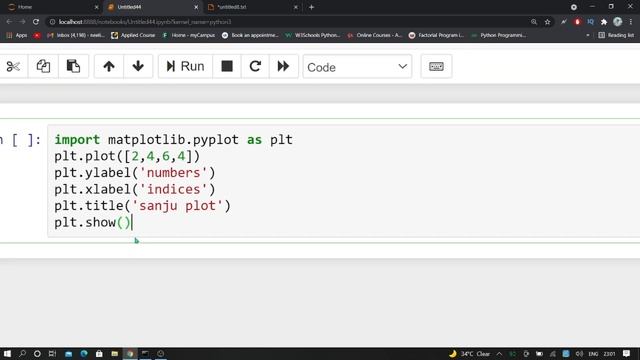
Task: Open Microsoft Store from the taskbar
Action: [99, 354]
